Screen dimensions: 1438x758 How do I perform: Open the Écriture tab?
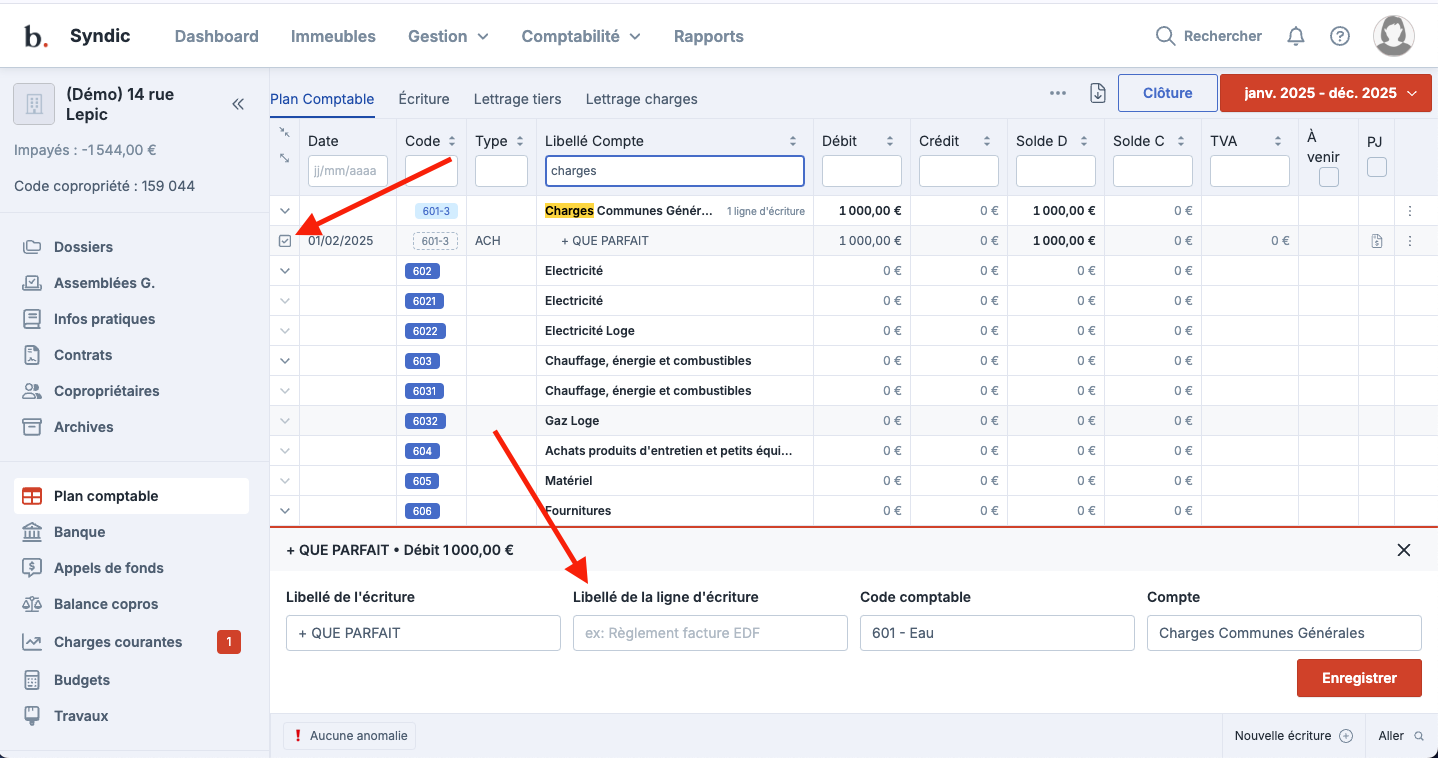[x=424, y=99]
